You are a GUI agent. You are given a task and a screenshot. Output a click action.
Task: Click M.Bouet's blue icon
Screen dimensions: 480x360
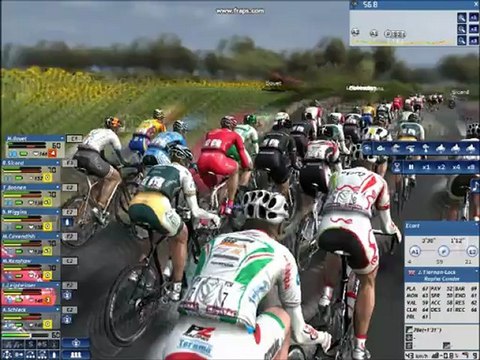(12, 154)
